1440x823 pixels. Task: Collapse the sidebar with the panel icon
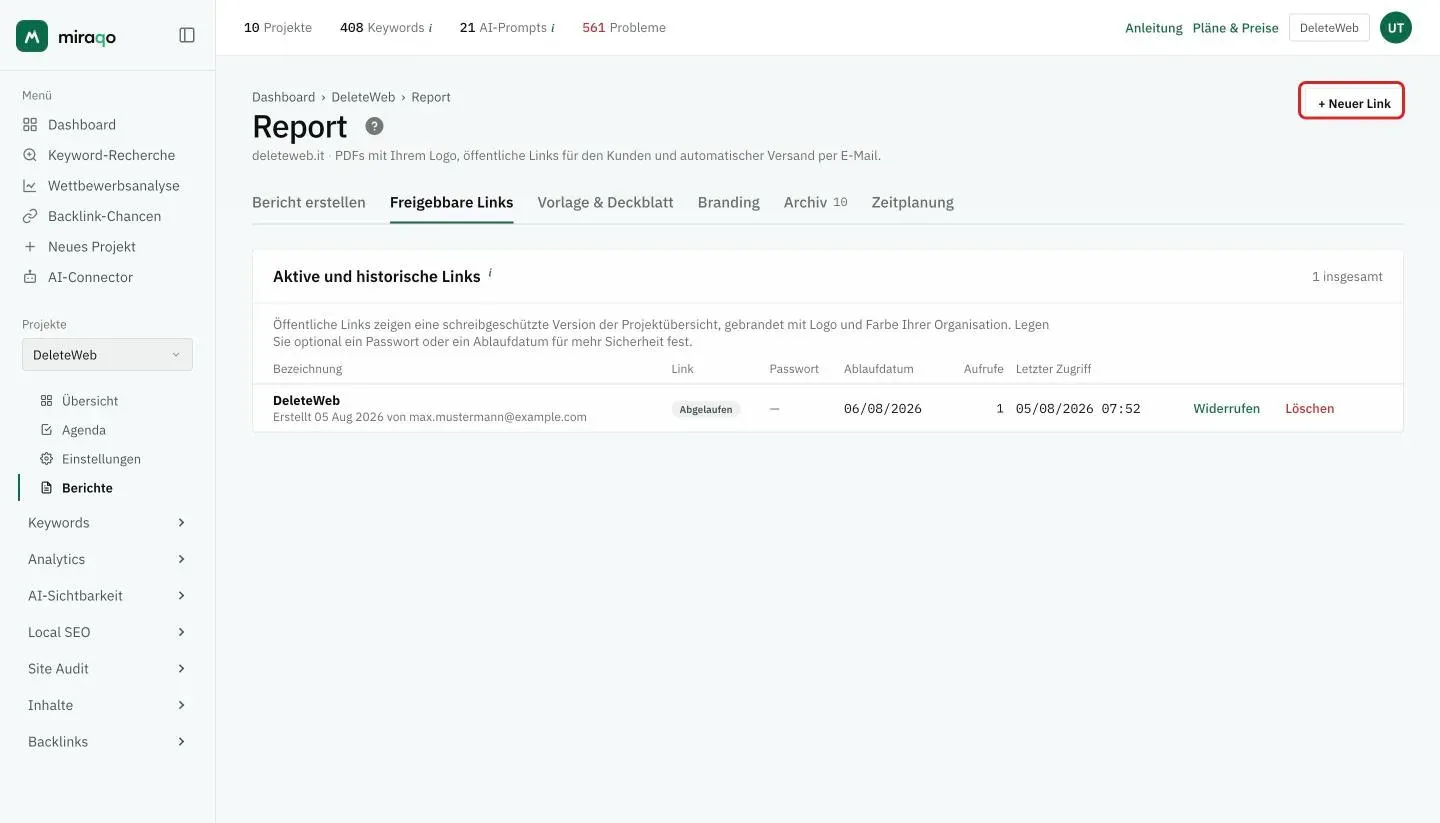tap(187, 35)
